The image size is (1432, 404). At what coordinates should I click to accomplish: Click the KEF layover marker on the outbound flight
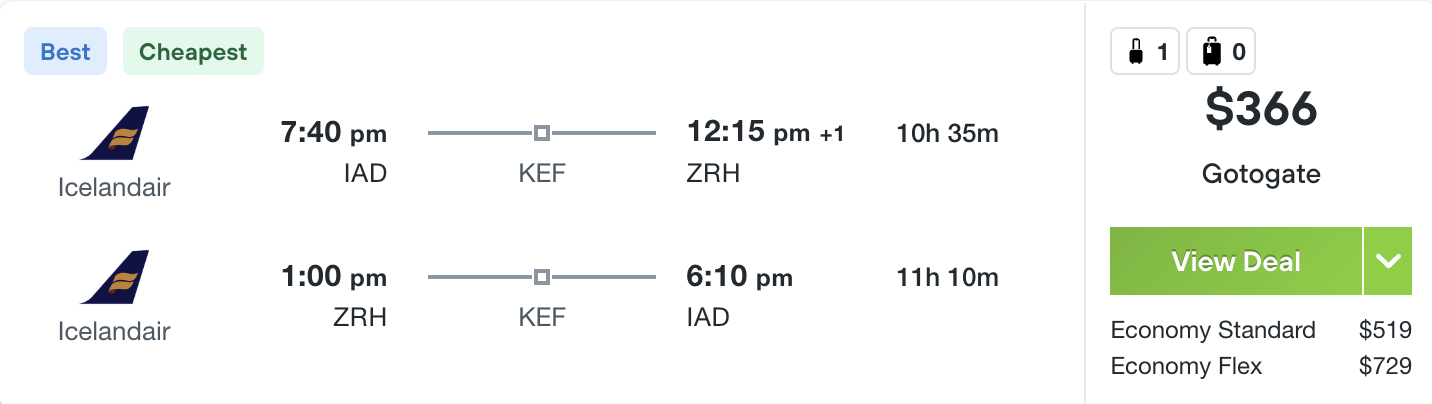542,133
